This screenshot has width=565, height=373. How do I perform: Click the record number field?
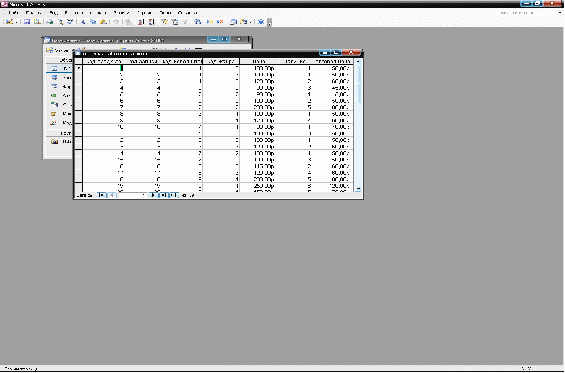click(x=132, y=195)
